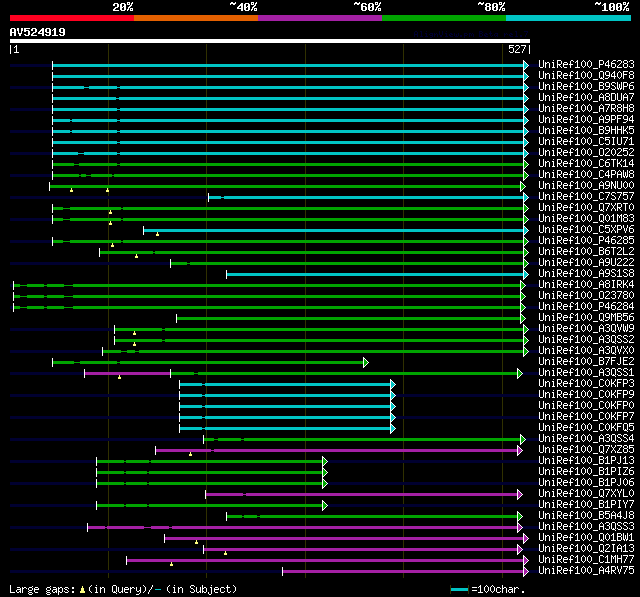640x597 pixels.
Task: Choose the UniRef100_C0KFP9 hit name
Action: pos(586,395)
